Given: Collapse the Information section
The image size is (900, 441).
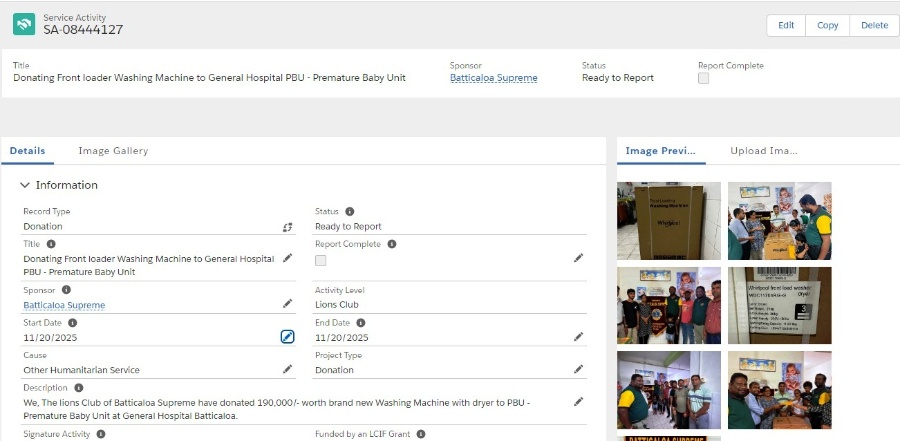Looking at the screenshot, I should (x=25, y=185).
